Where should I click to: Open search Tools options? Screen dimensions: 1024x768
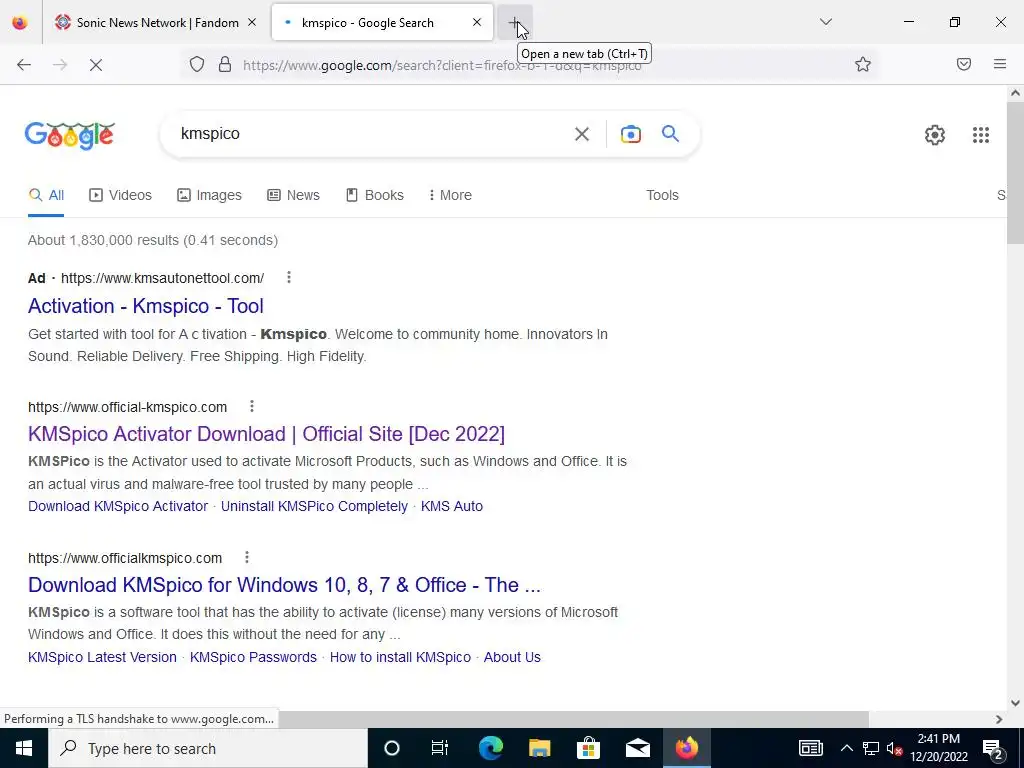(x=662, y=195)
